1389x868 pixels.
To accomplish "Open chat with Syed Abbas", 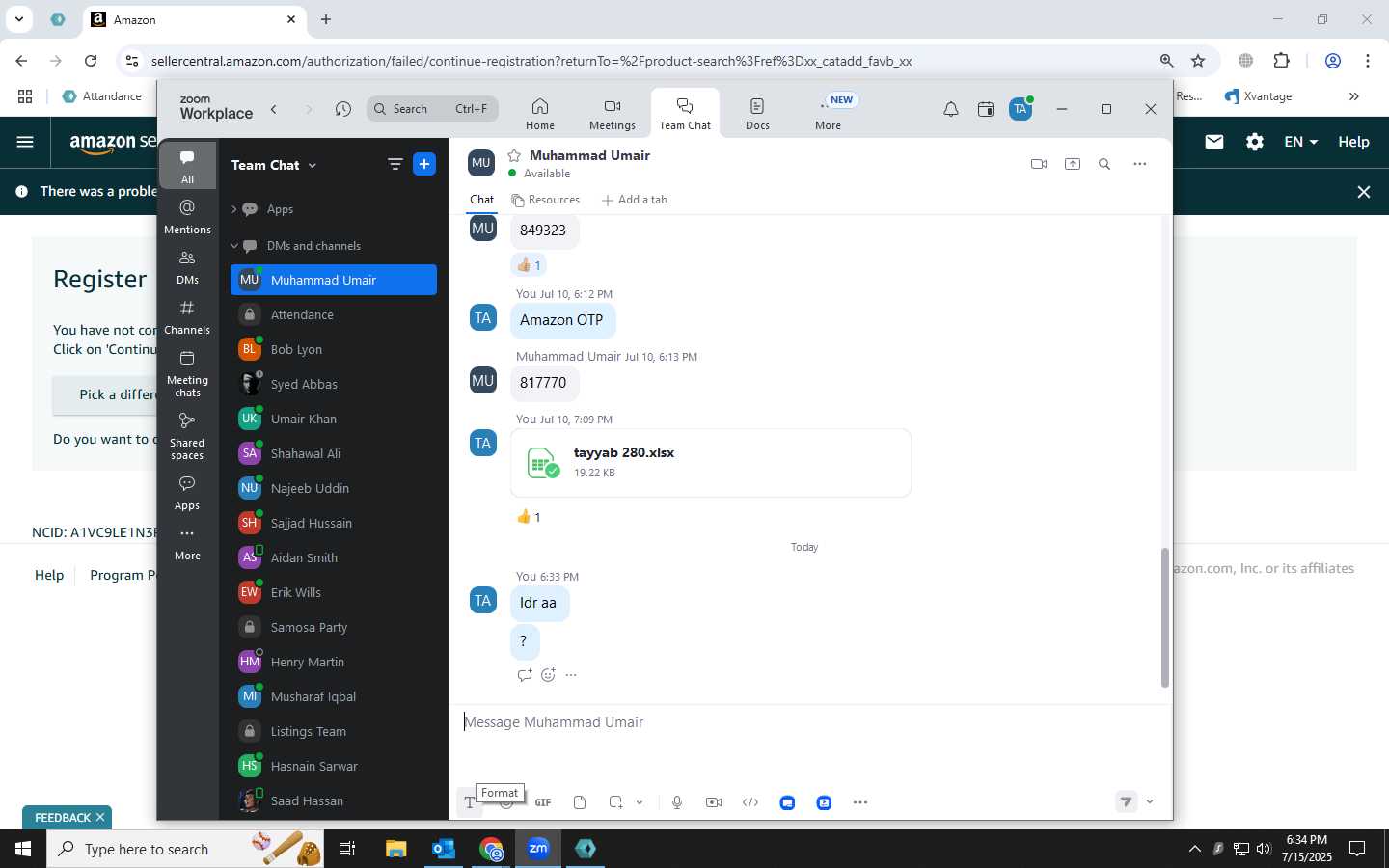I will point(334,384).
